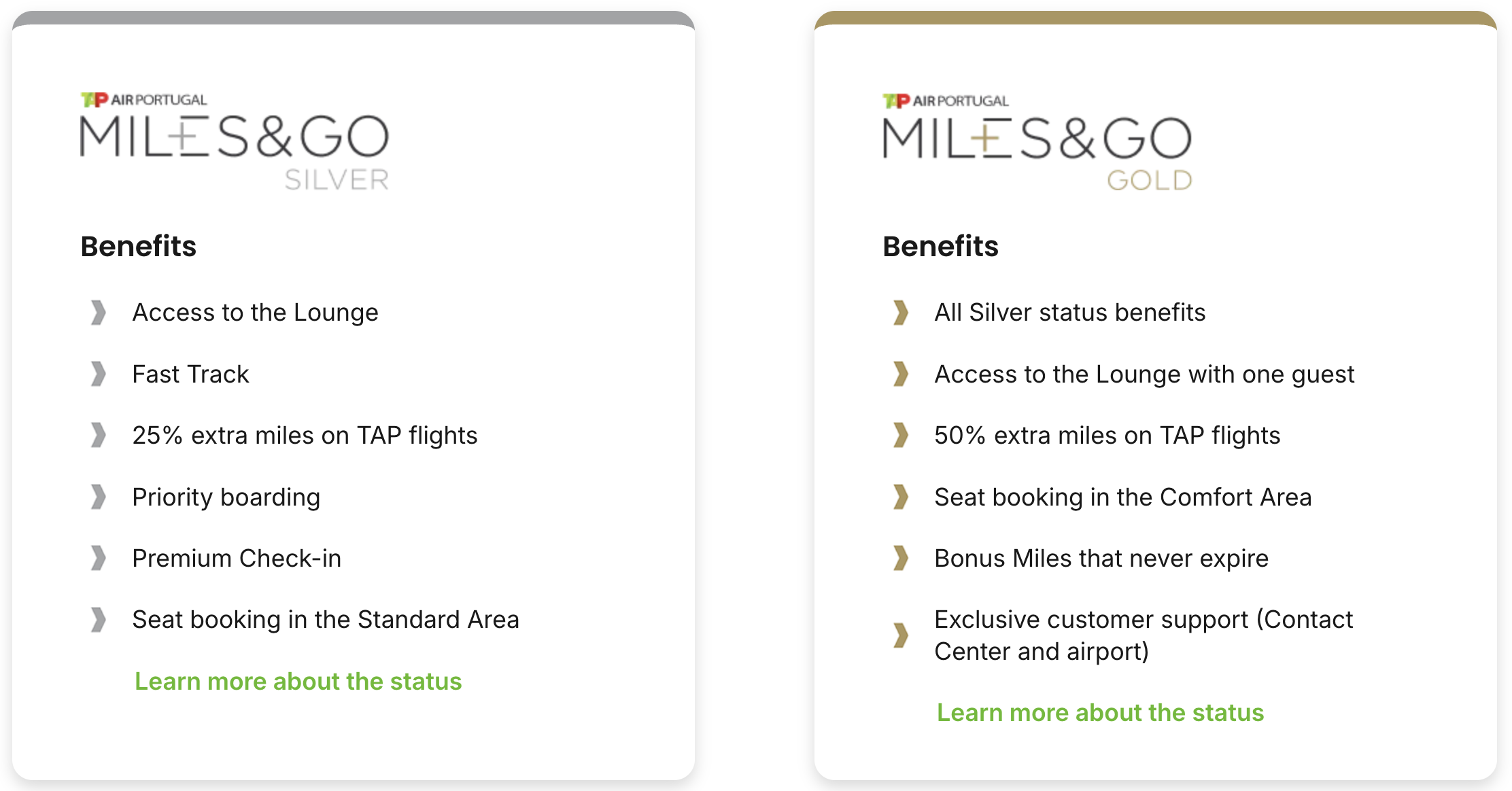The width and height of the screenshot is (1512, 791).
Task: Click the chevron beside Fast Track
Action: point(98,374)
